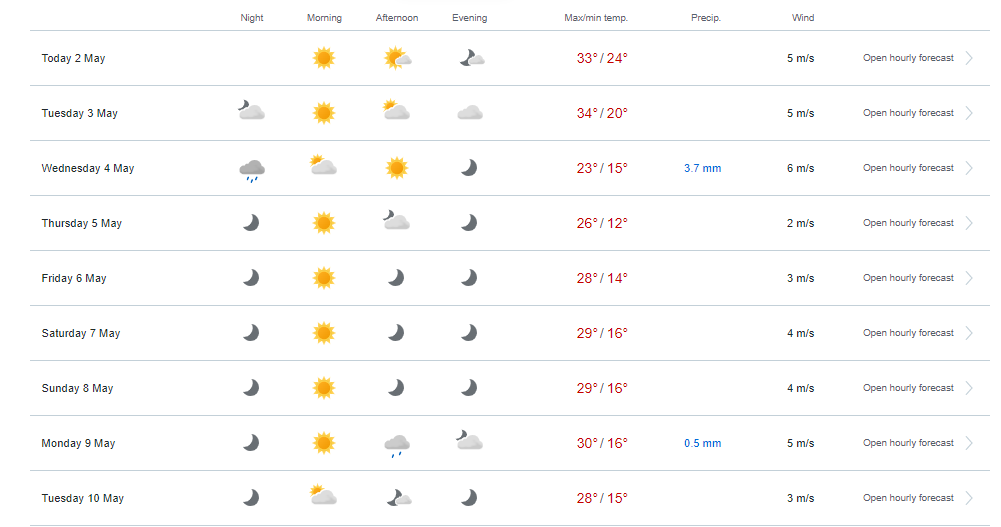Click the partly cloudy morning icon for Tuesday 10 May

(323, 496)
